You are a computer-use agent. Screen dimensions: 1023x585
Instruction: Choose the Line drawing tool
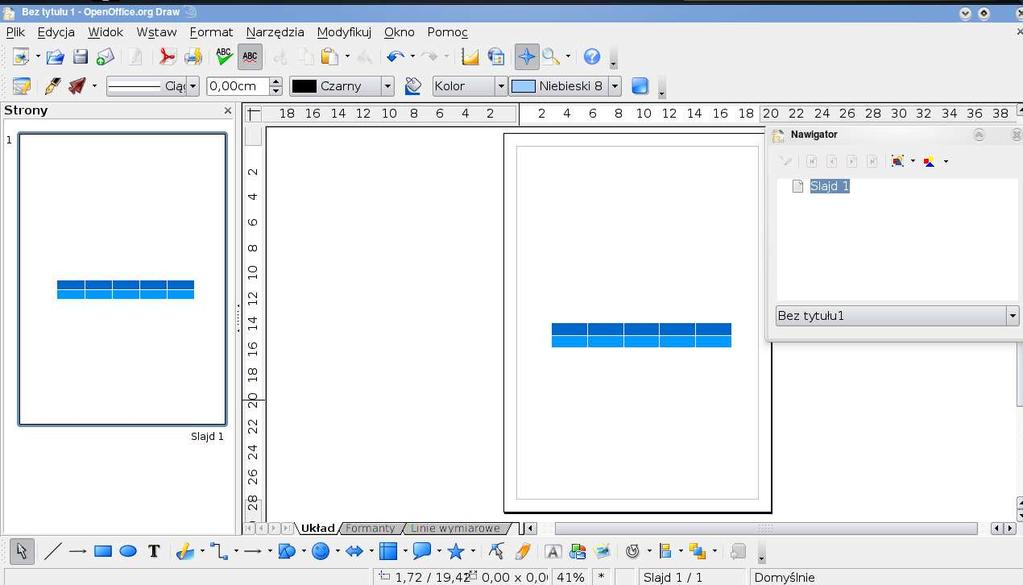52,552
